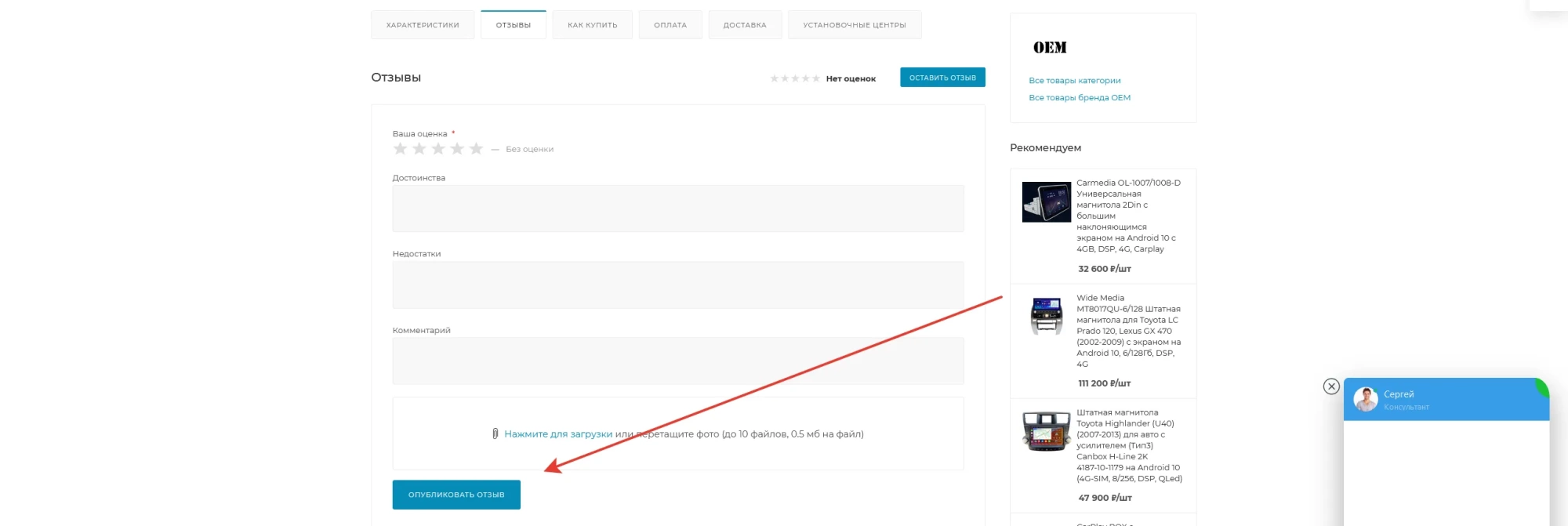Focus the Недостатки text field
1568x526 pixels.
click(x=677, y=285)
